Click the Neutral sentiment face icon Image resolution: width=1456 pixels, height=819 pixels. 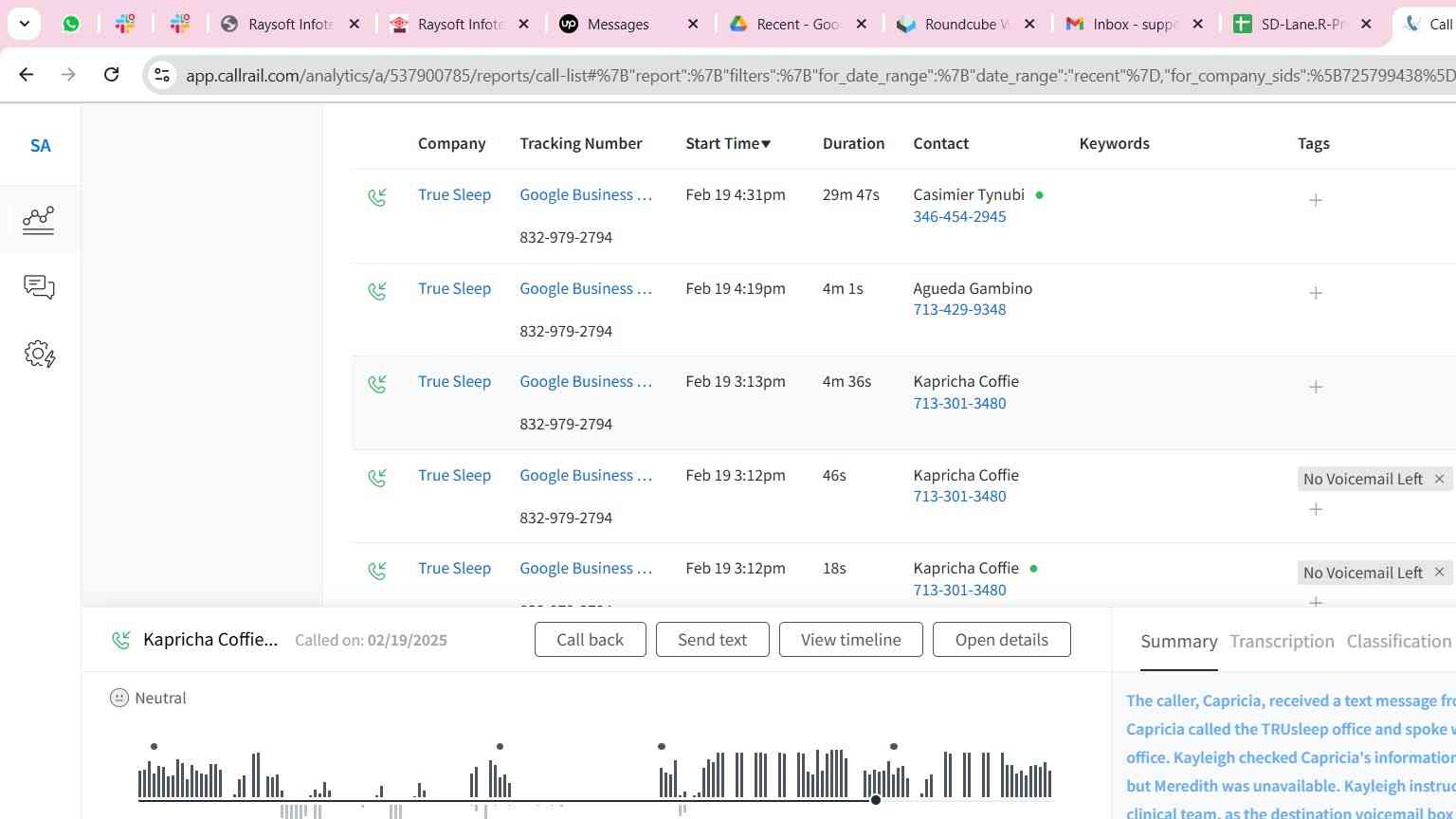119,698
